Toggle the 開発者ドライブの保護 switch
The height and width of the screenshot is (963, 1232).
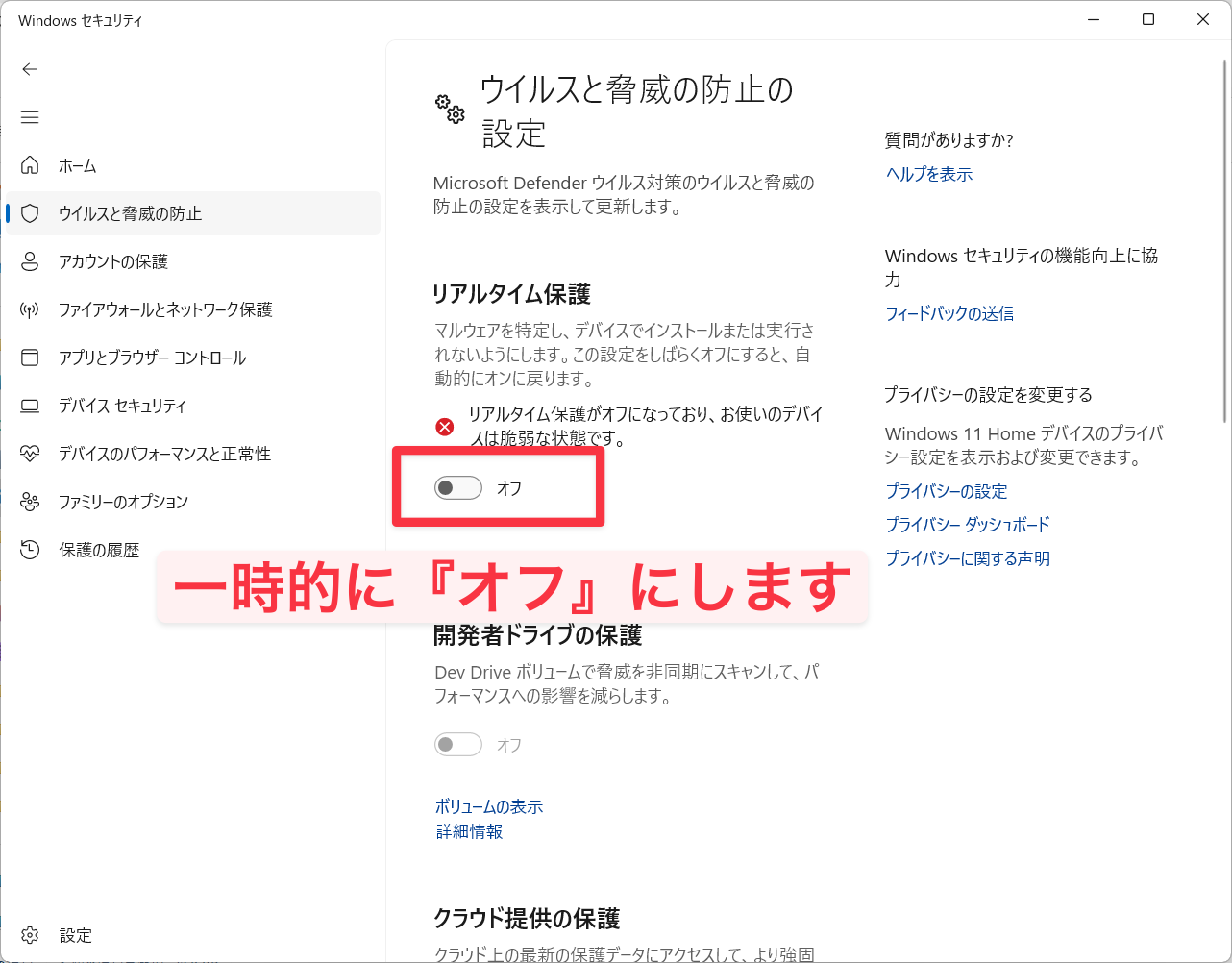(458, 745)
